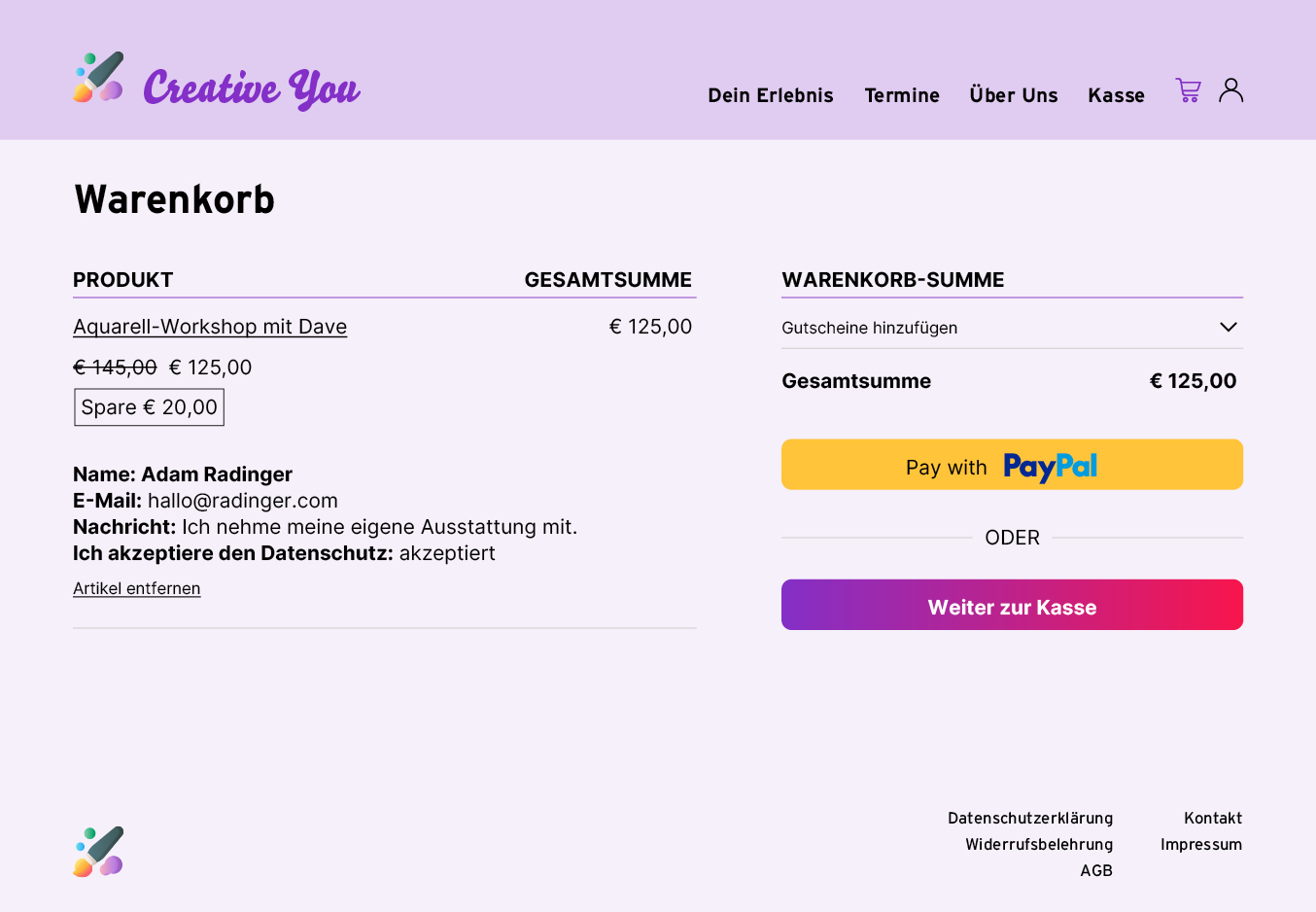
Task: Click the Creative You paintbrush logo in header
Action: point(98,77)
